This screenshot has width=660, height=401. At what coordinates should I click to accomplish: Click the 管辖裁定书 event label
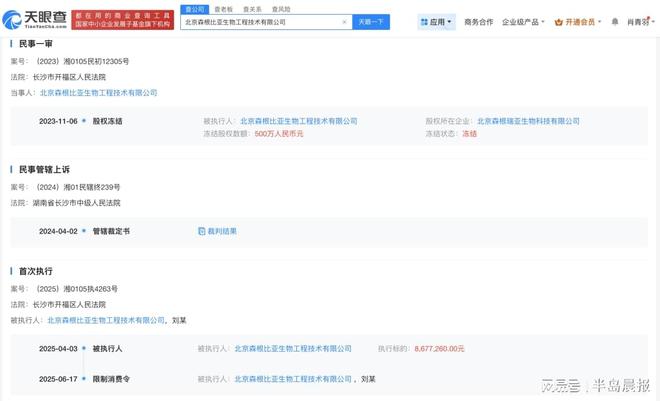click(x=111, y=231)
